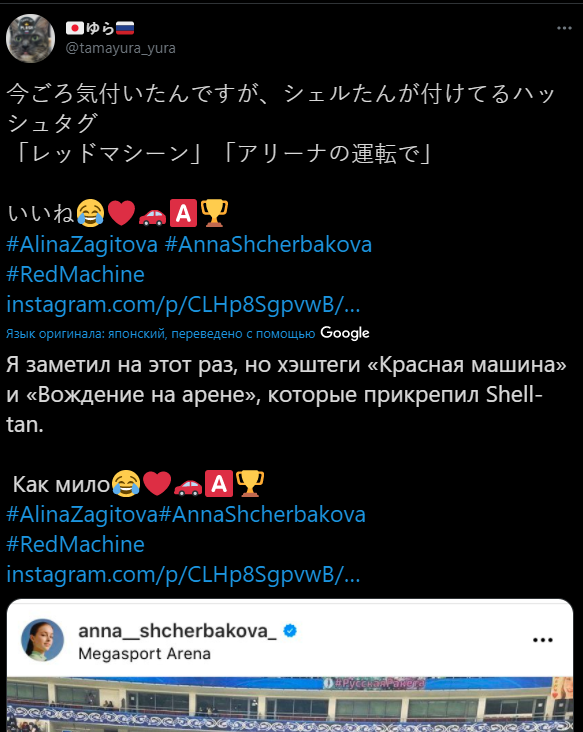Open the cat profile avatar of tamayura_yura
The width and height of the screenshot is (583, 732).
coord(30,38)
